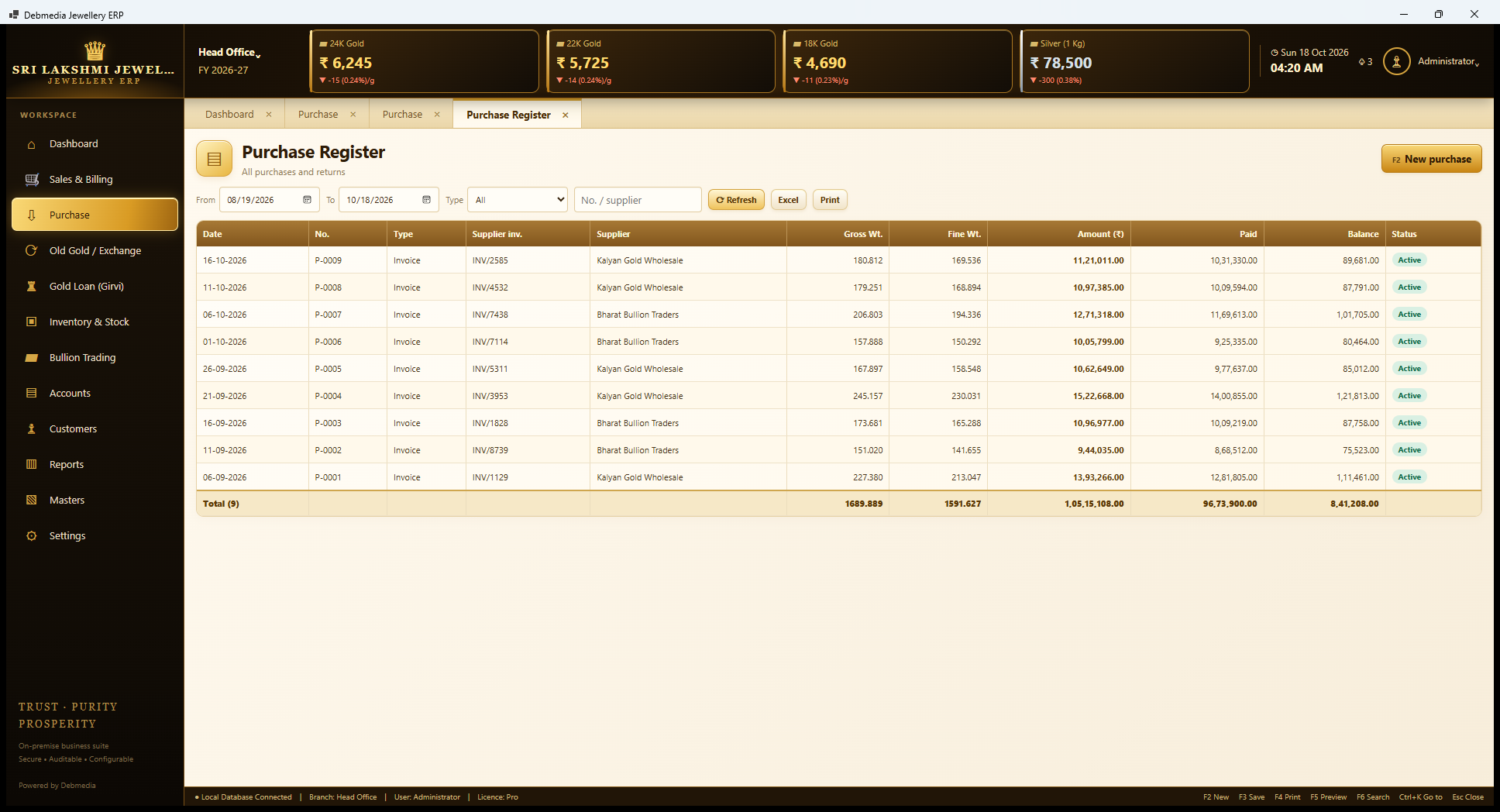Click the Purchase Register page icon
Image resolution: width=1500 pixels, height=812 pixels.
point(215,159)
